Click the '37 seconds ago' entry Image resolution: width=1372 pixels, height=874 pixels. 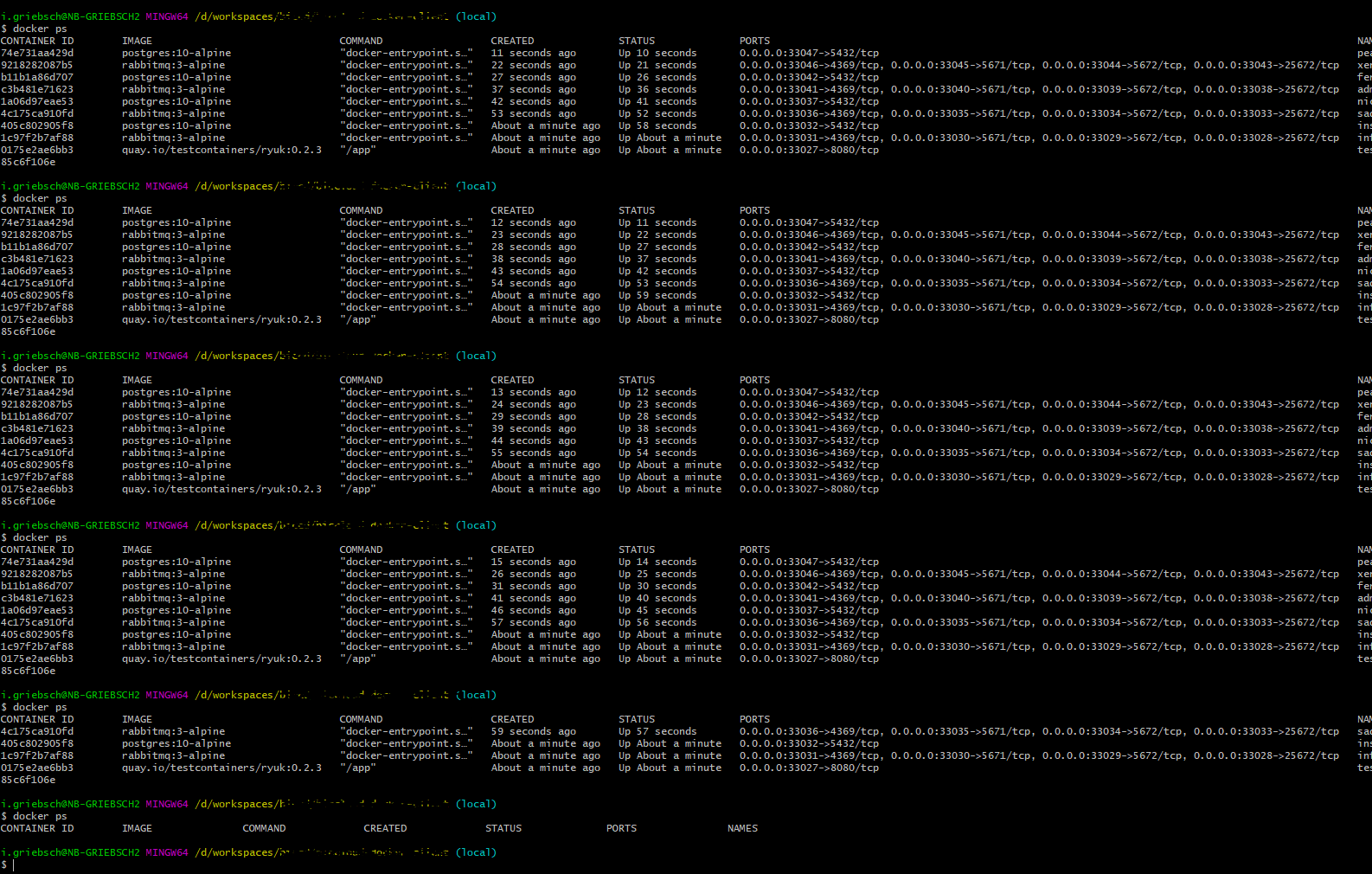pyautogui.click(x=534, y=89)
